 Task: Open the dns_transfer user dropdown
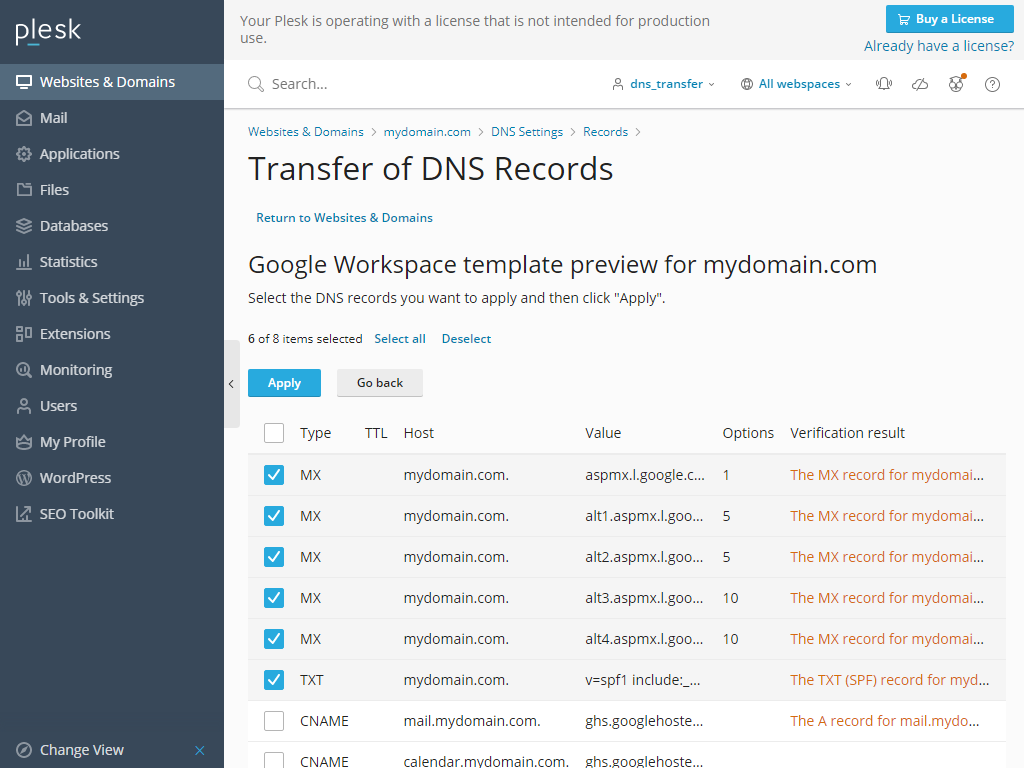point(663,84)
